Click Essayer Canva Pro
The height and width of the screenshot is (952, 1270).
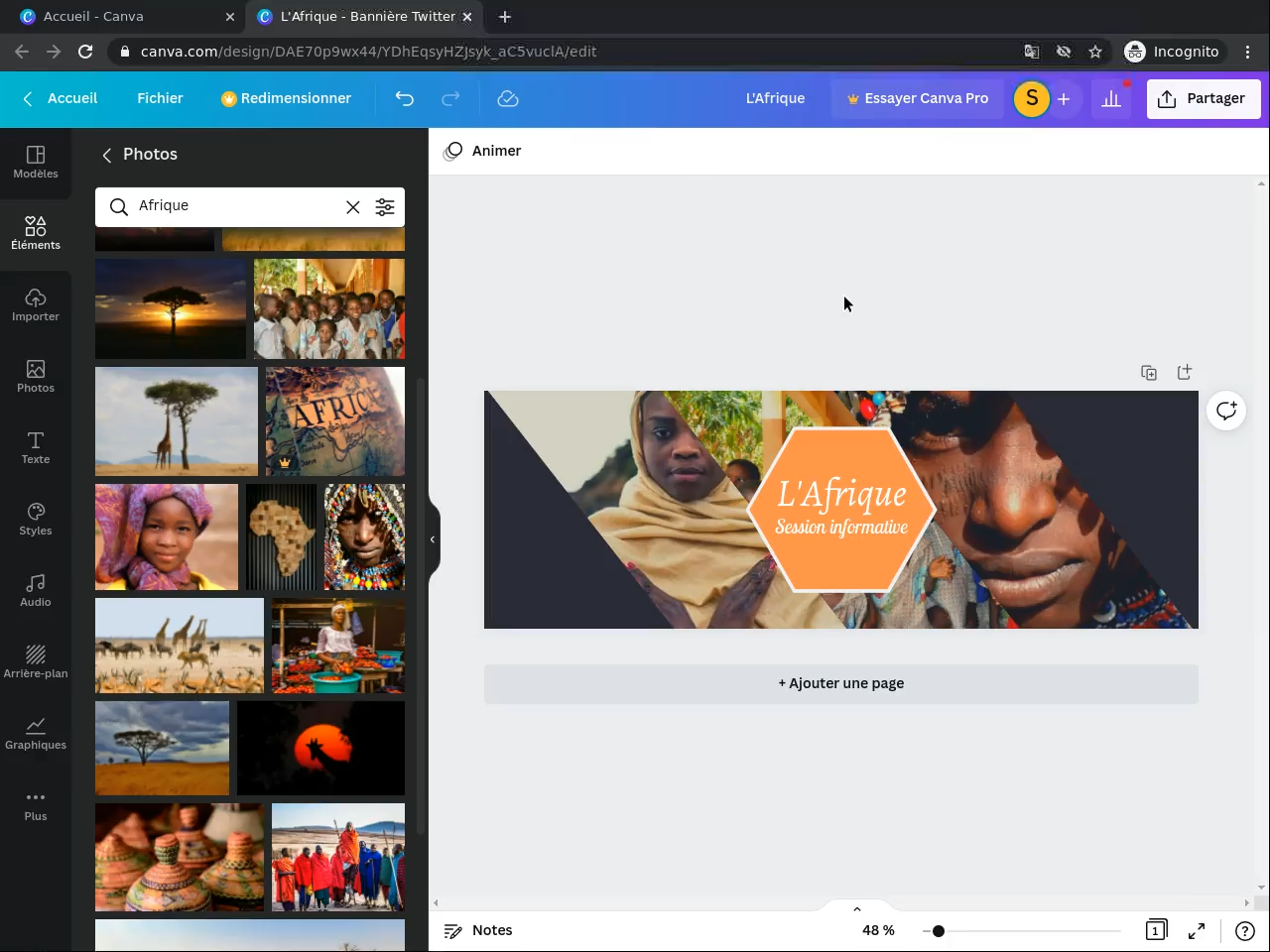pyautogui.click(x=917, y=98)
